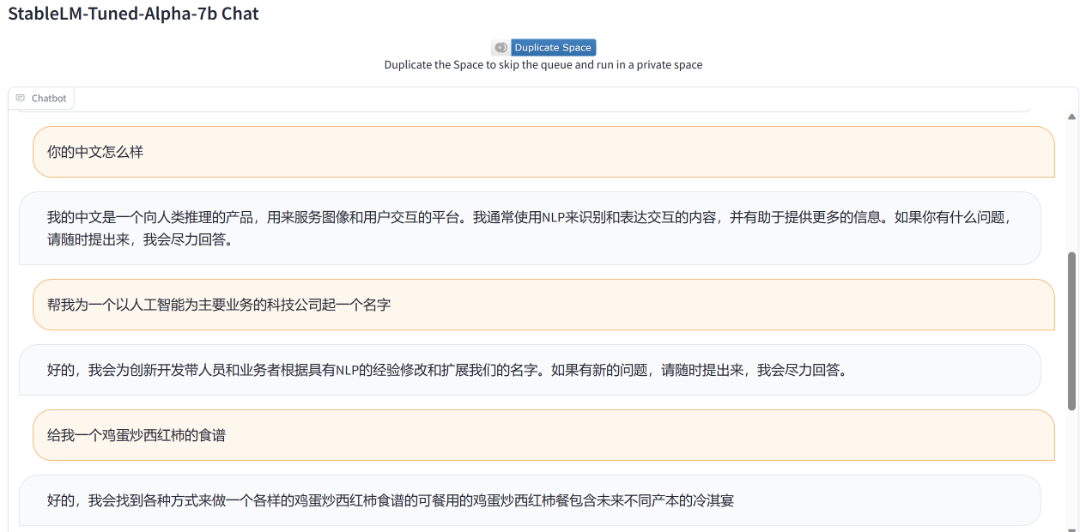Click the bot reply starting '好的，我会为创新开发带人员'
The image size is (1080, 532).
530,370
